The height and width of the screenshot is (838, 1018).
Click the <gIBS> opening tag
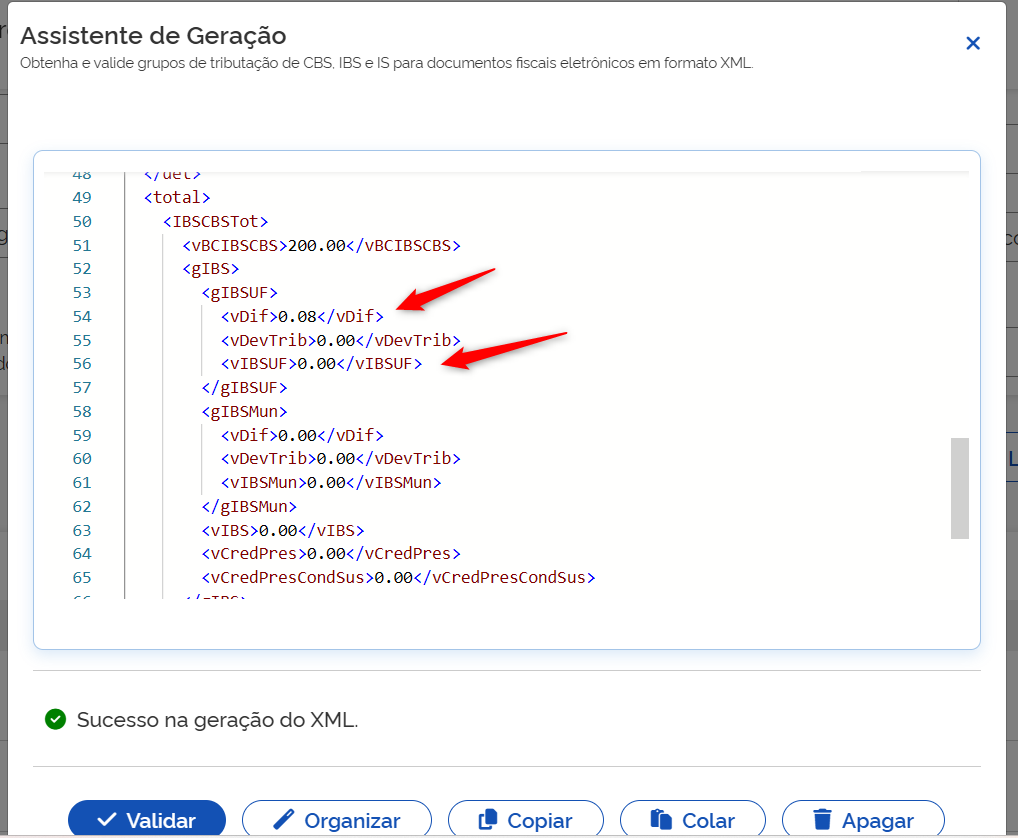point(211,269)
